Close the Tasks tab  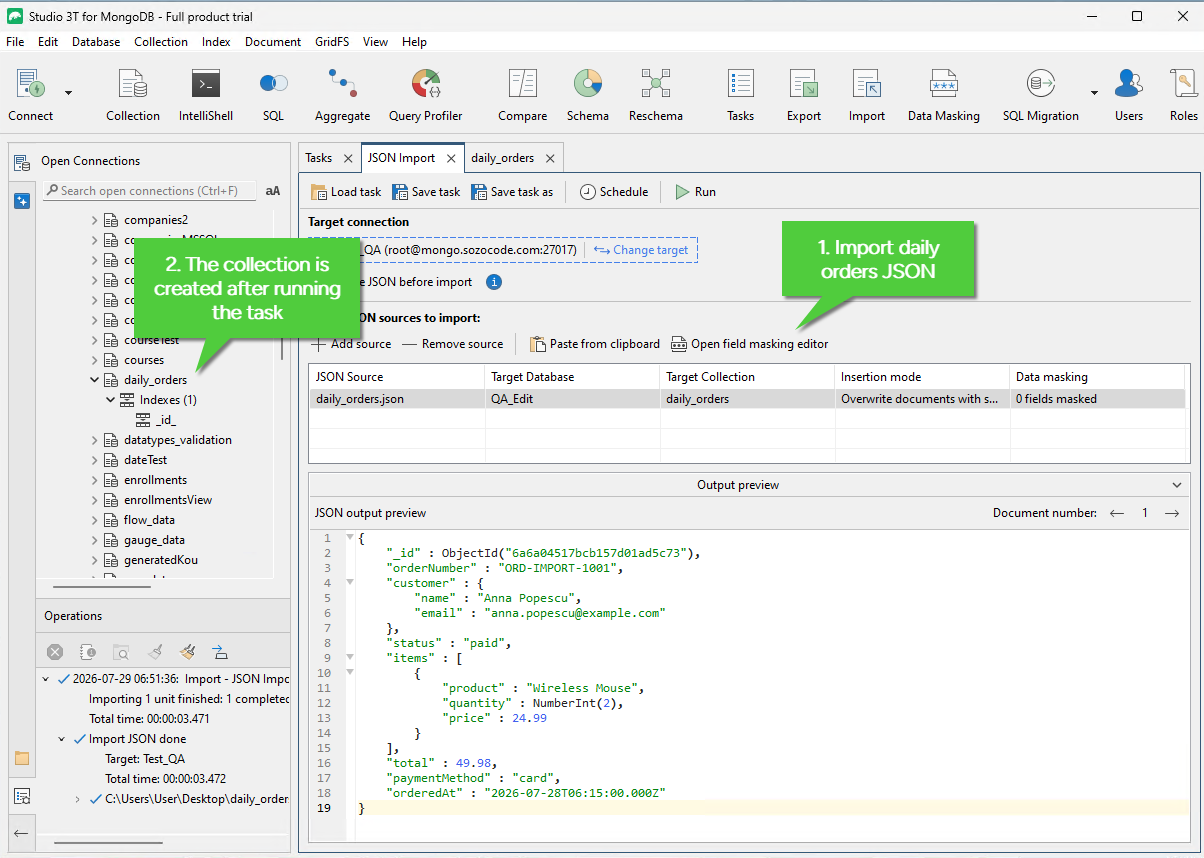click(348, 158)
